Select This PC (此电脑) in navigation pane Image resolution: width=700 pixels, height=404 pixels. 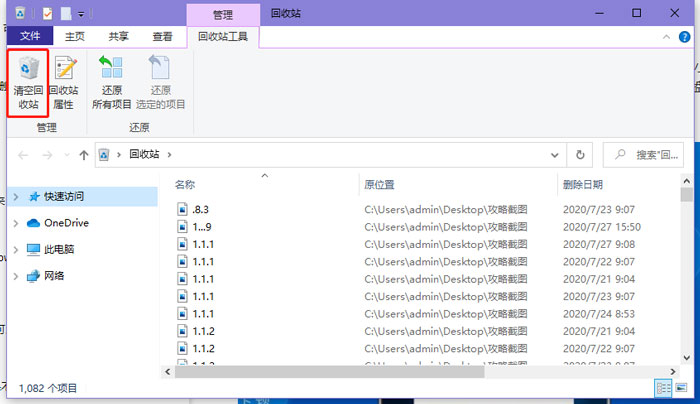pyautogui.click(x=62, y=249)
